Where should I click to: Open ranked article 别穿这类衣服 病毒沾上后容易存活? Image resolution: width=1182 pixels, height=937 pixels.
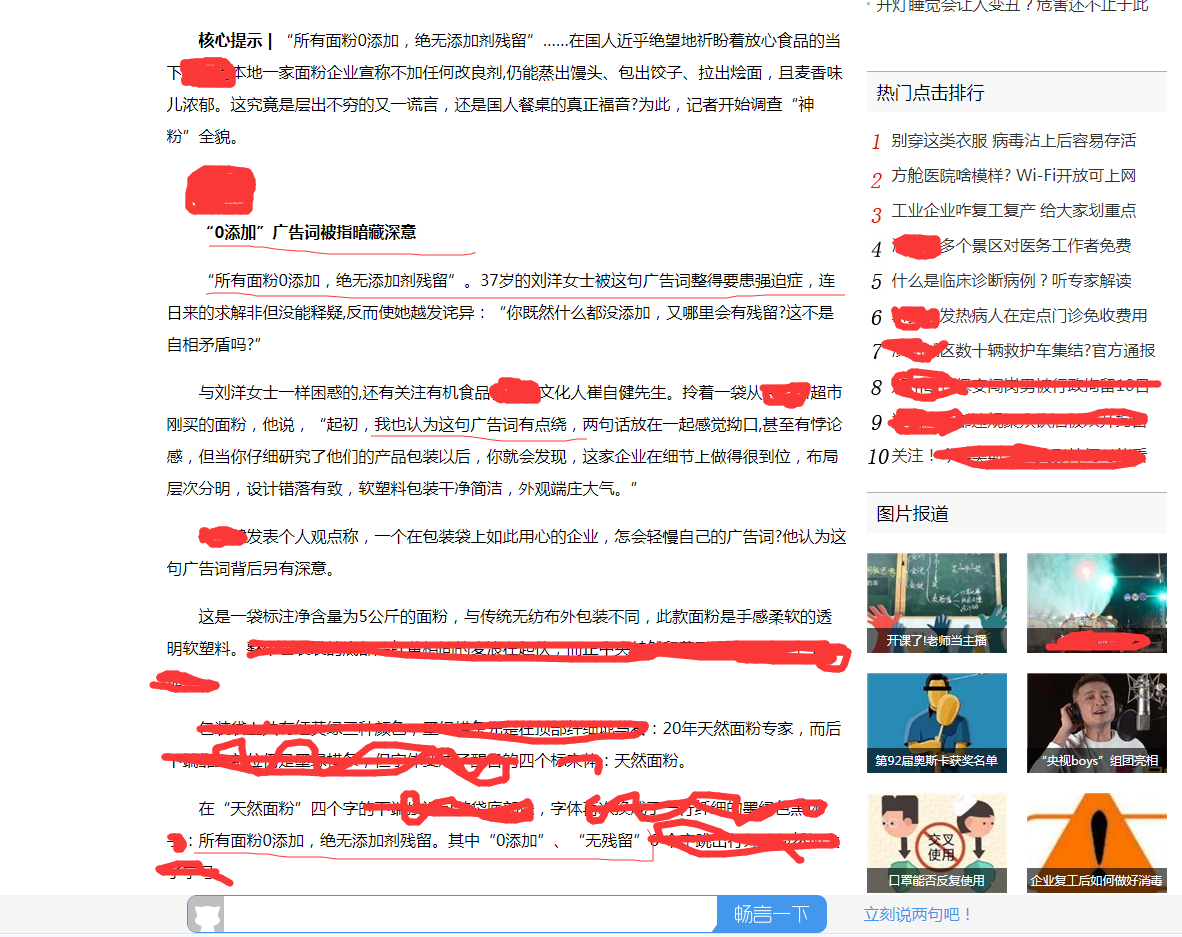pos(1012,141)
